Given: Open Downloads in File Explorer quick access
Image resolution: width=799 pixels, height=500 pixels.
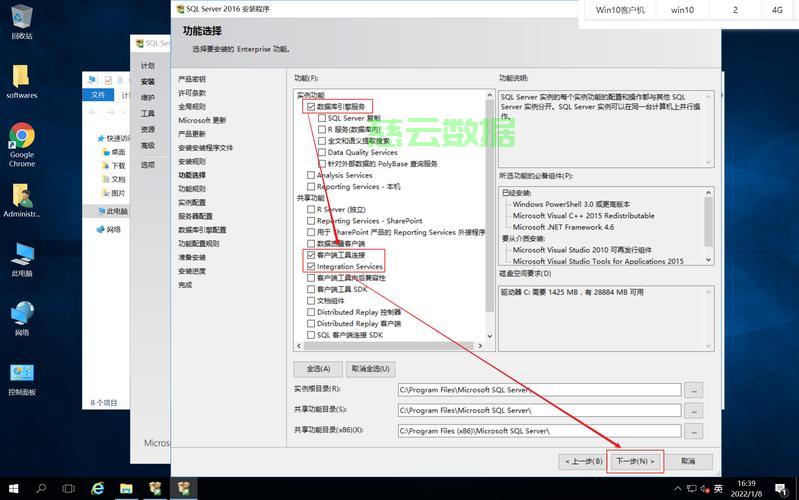Looking at the screenshot, I should pyautogui.click(x=114, y=166).
